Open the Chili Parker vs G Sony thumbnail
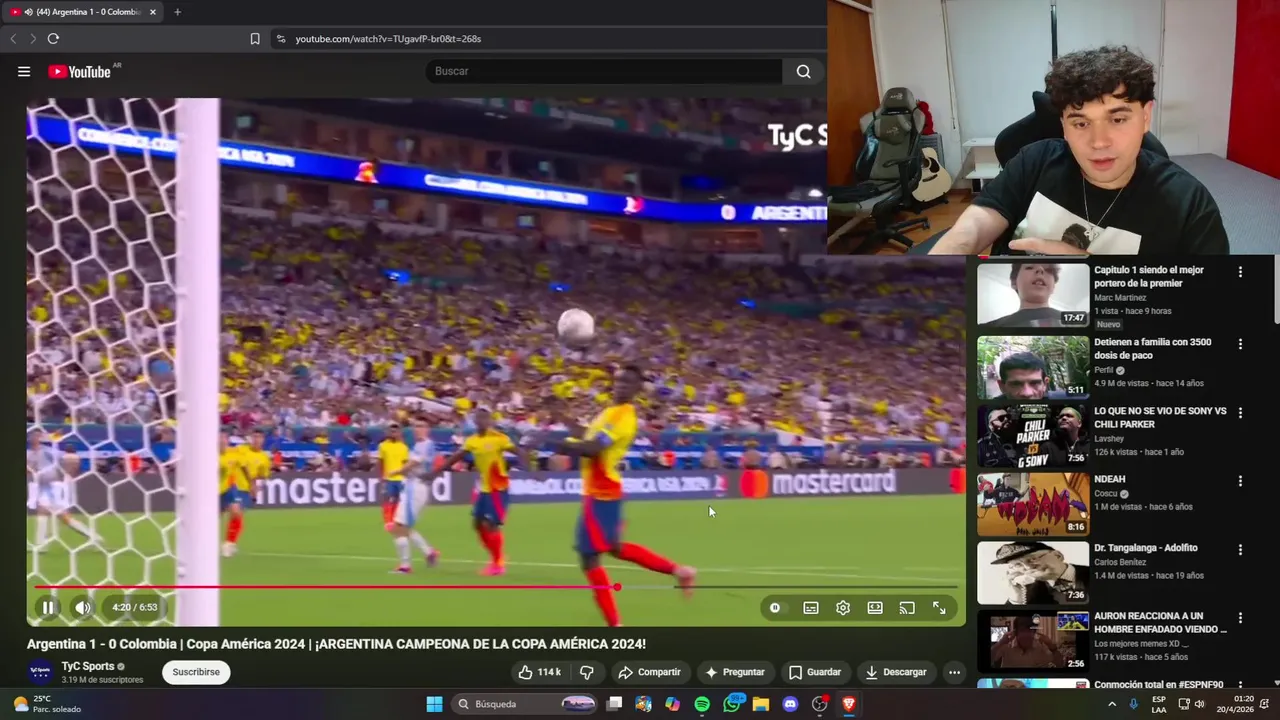Image resolution: width=1280 pixels, height=720 pixels. pyautogui.click(x=1033, y=436)
